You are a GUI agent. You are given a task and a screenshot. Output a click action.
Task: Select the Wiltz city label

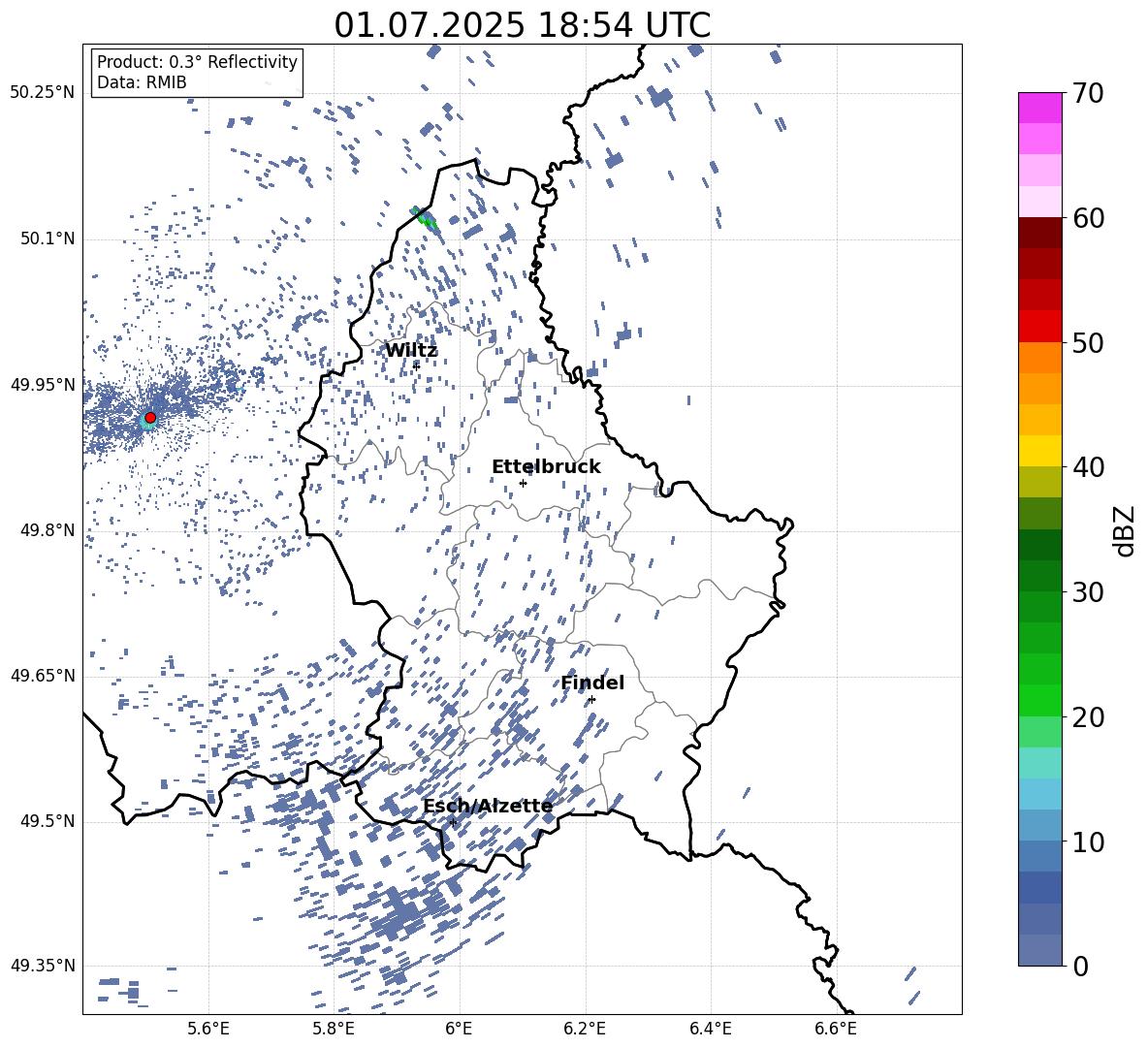click(411, 350)
